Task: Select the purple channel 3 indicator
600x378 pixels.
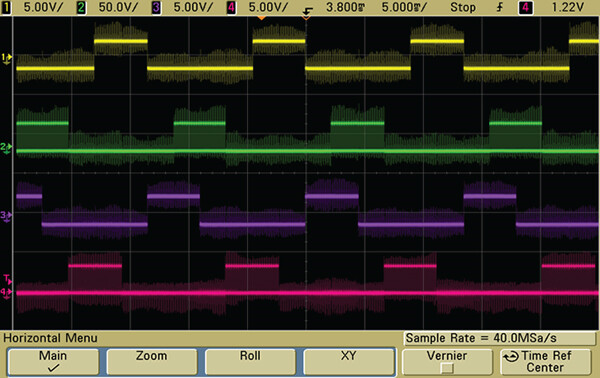Action: tap(156, 7)
